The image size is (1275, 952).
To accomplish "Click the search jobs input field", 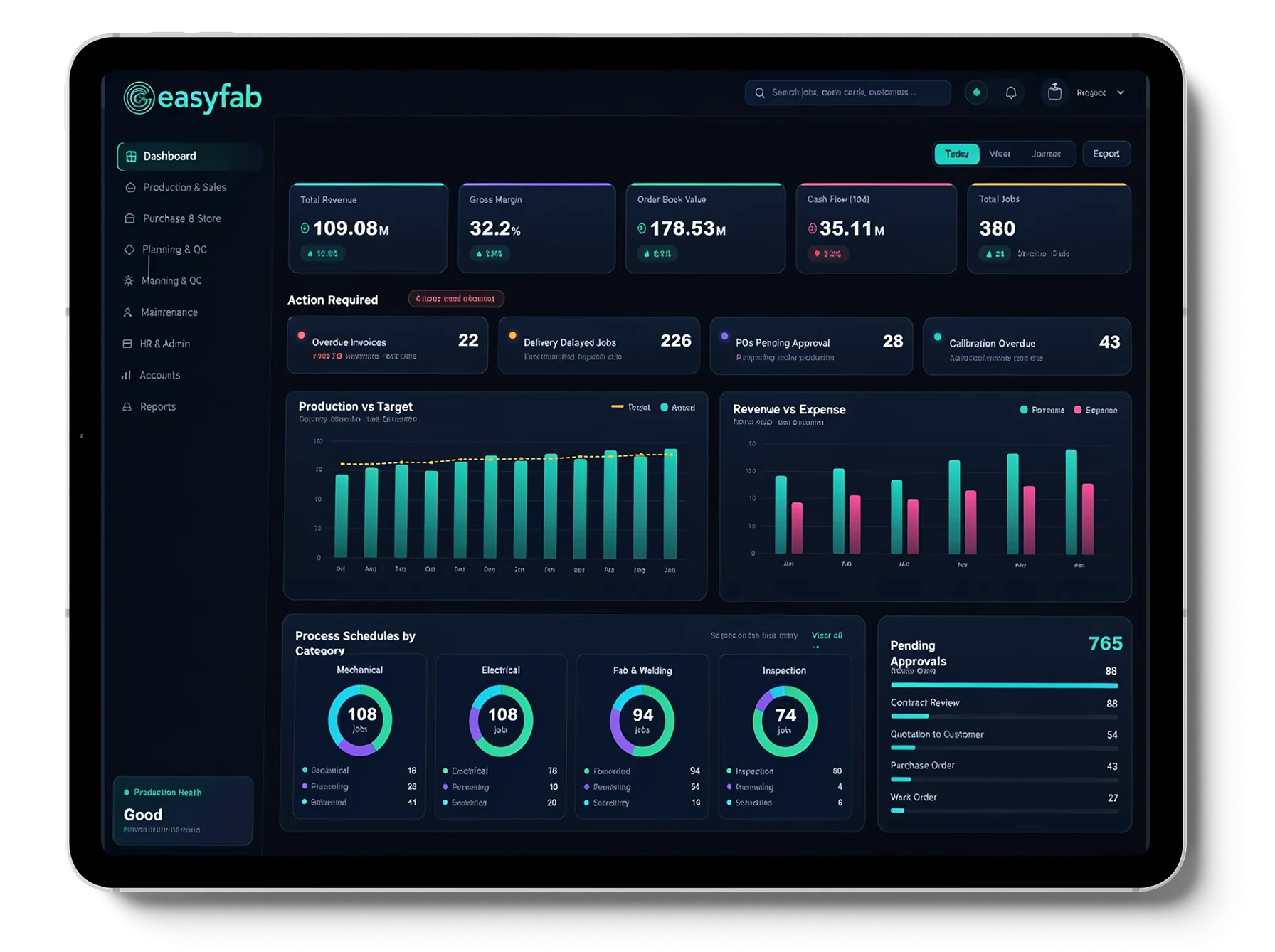I will click(847, 92).
